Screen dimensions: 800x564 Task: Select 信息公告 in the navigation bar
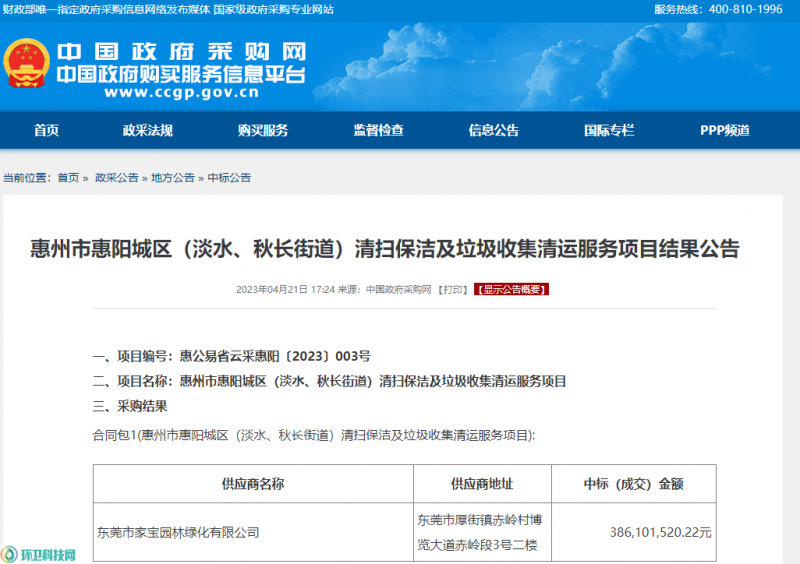point(494,131)
